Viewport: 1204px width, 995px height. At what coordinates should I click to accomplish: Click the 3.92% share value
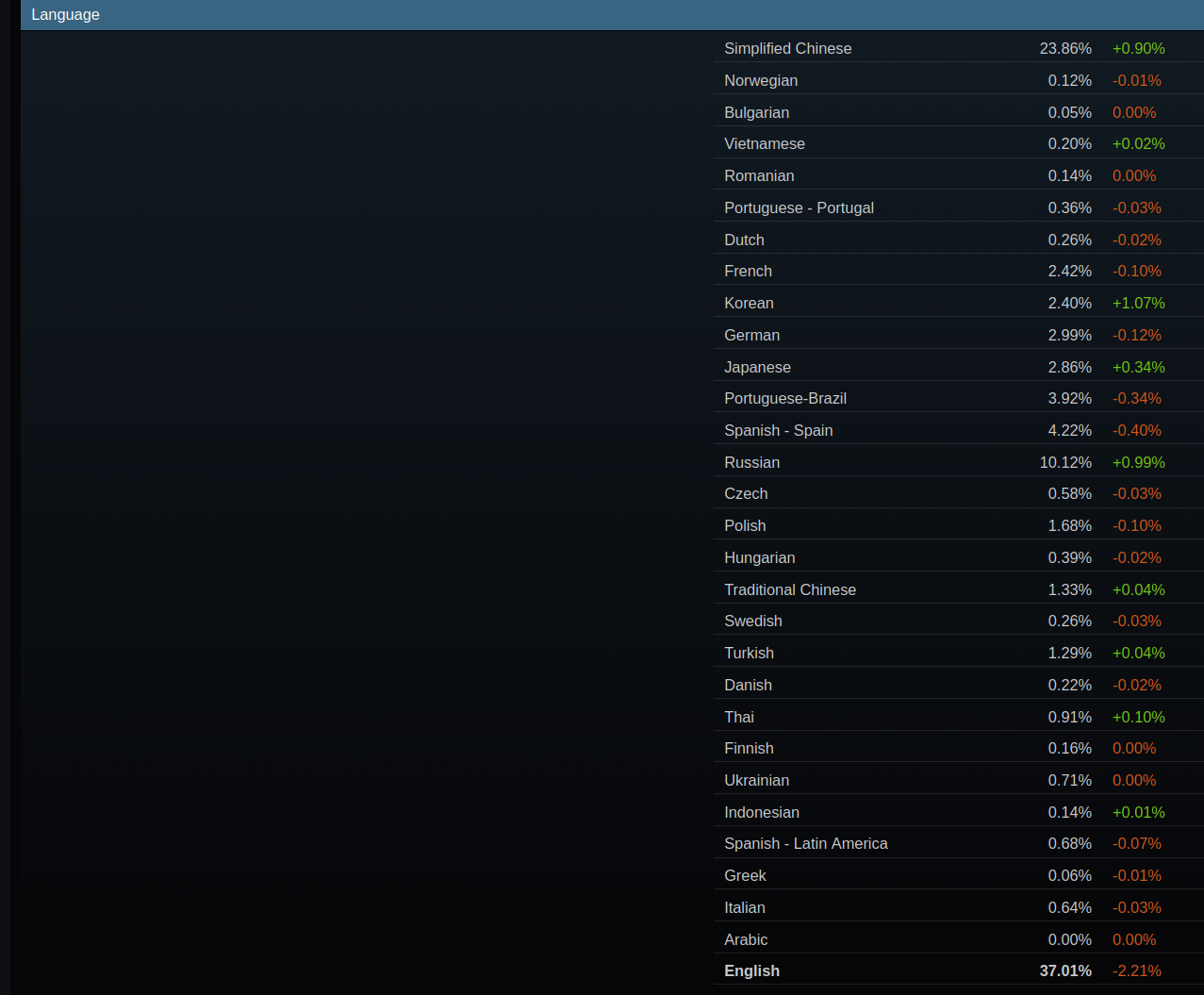pyautogui.click(x=1070, y=398)
